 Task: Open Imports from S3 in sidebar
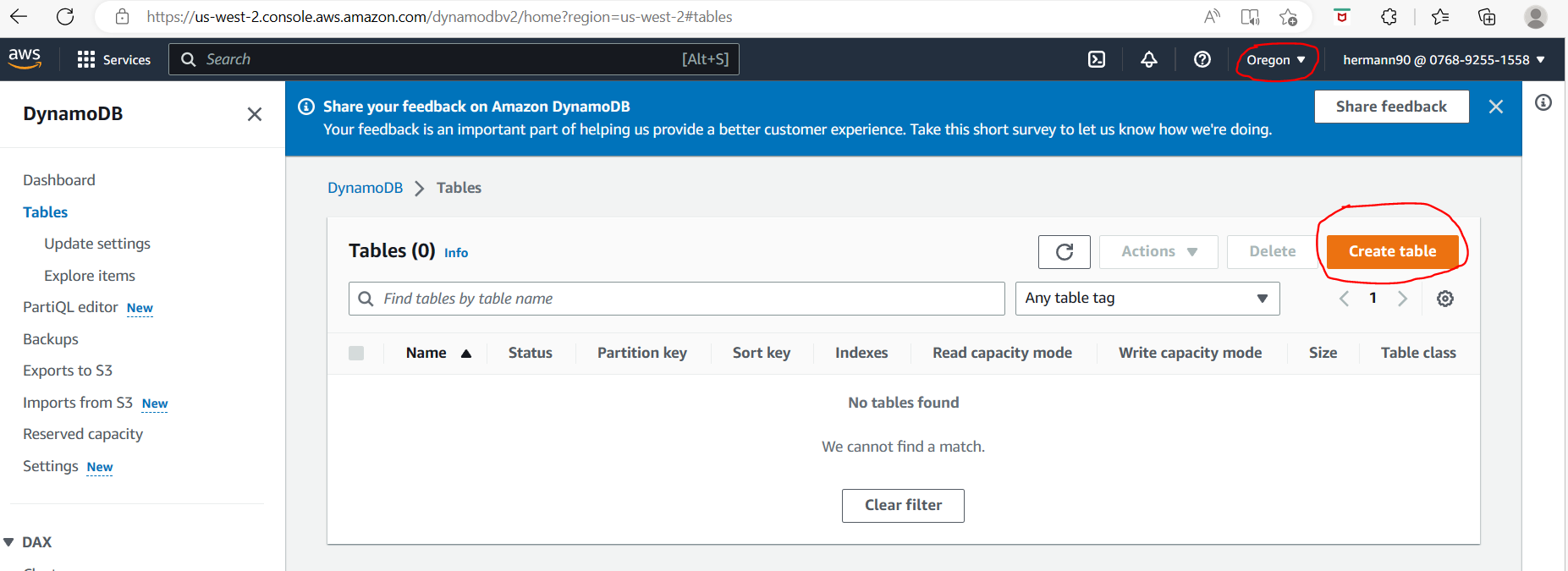coord(78,403)
